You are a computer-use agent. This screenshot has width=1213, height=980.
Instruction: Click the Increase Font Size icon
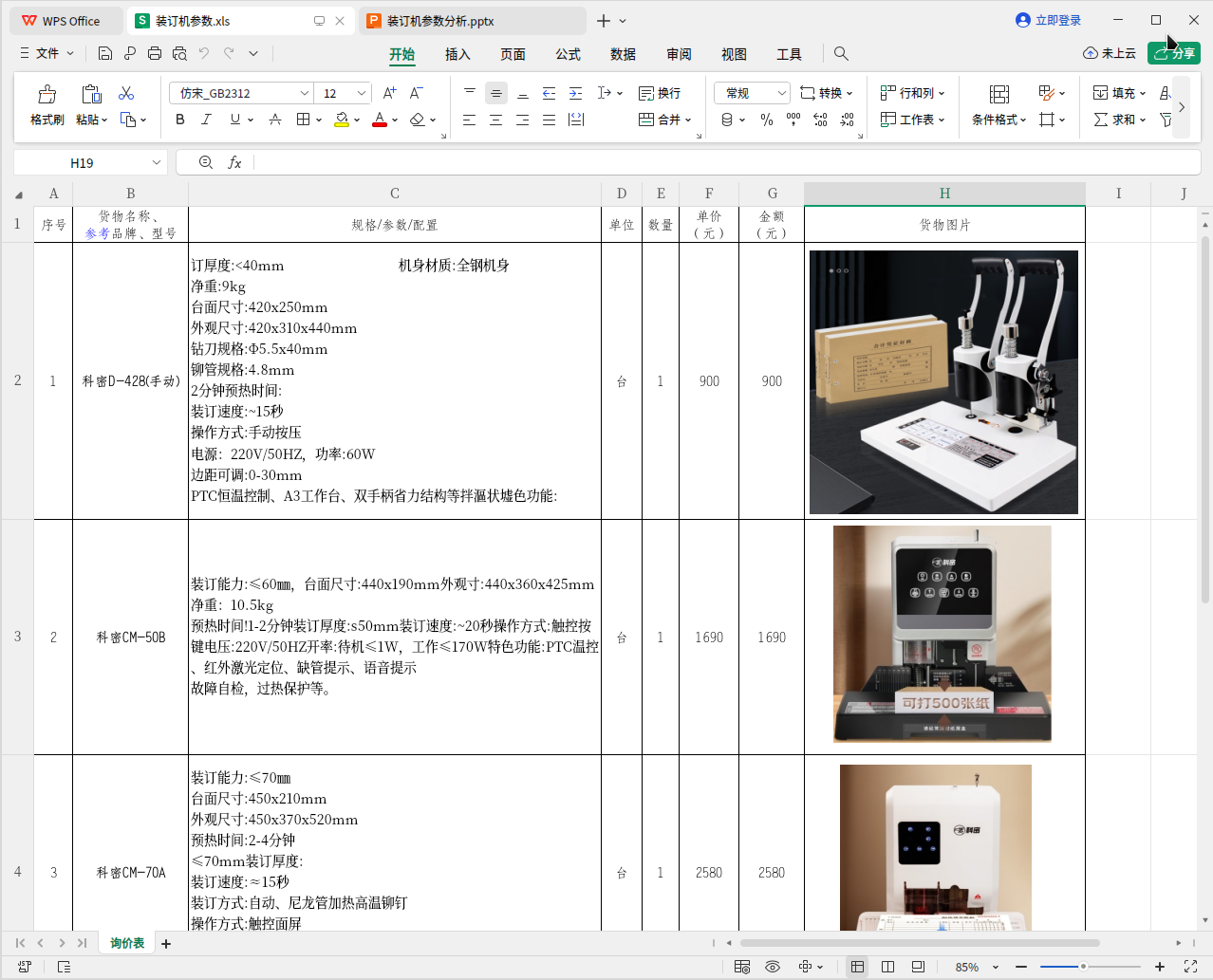(389, 93)
